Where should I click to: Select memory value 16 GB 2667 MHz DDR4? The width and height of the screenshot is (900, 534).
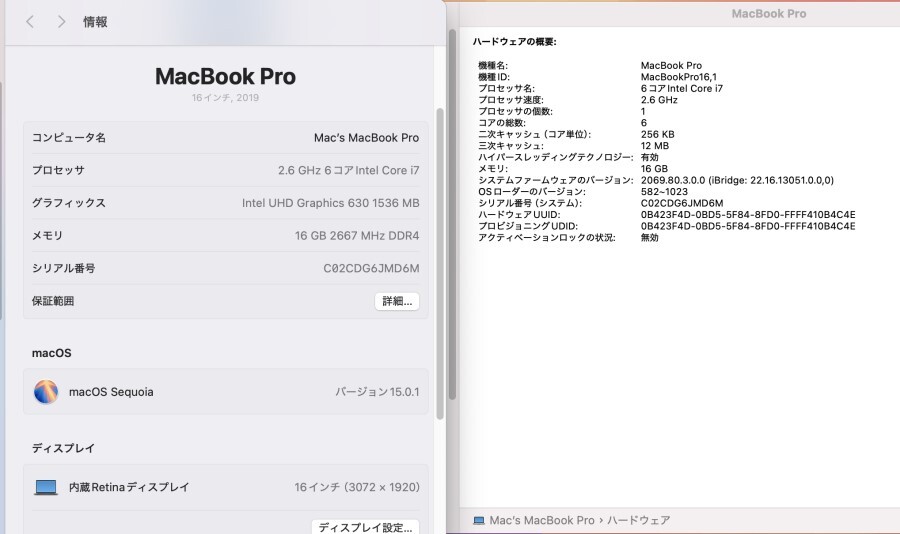click(357, 235)
